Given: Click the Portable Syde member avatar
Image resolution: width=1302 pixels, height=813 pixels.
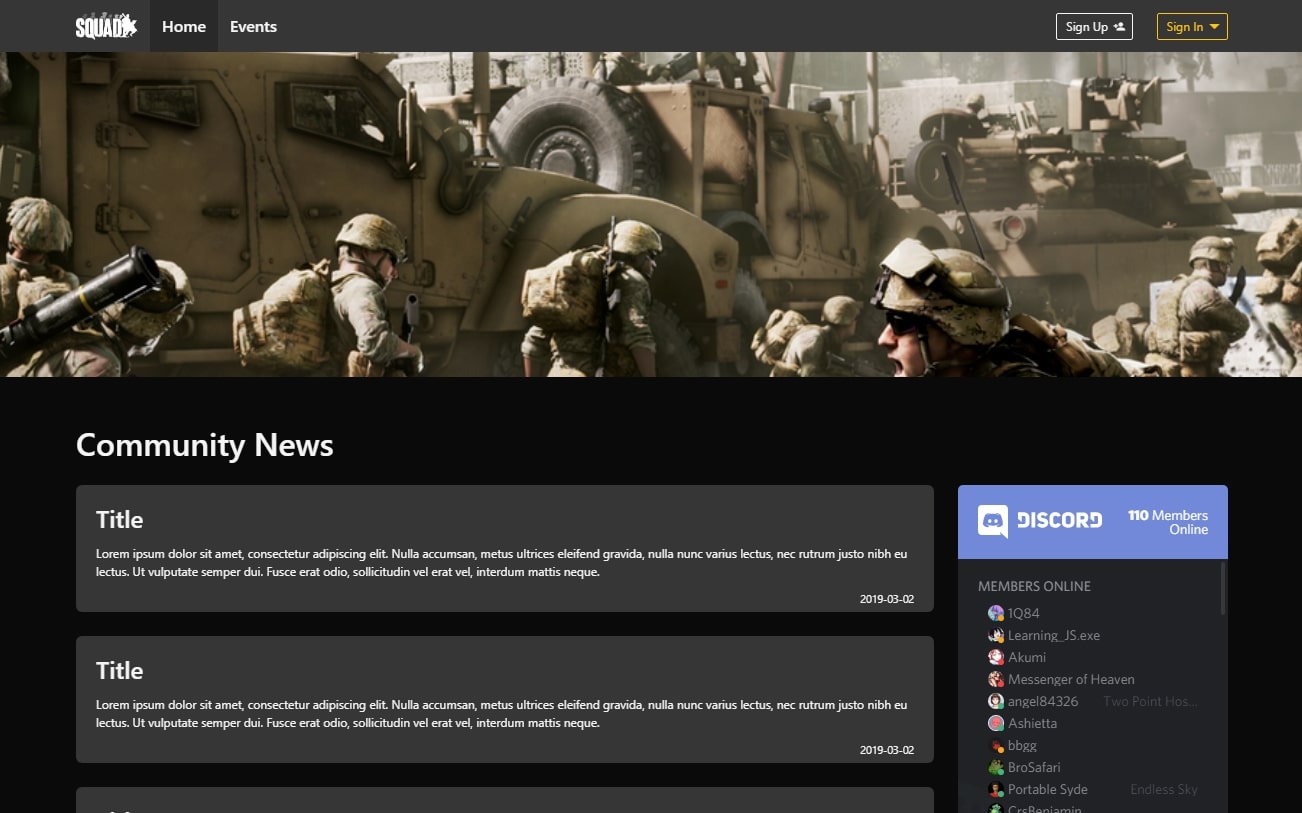Looking at the screenshot, I should click(x=996, y=789).
